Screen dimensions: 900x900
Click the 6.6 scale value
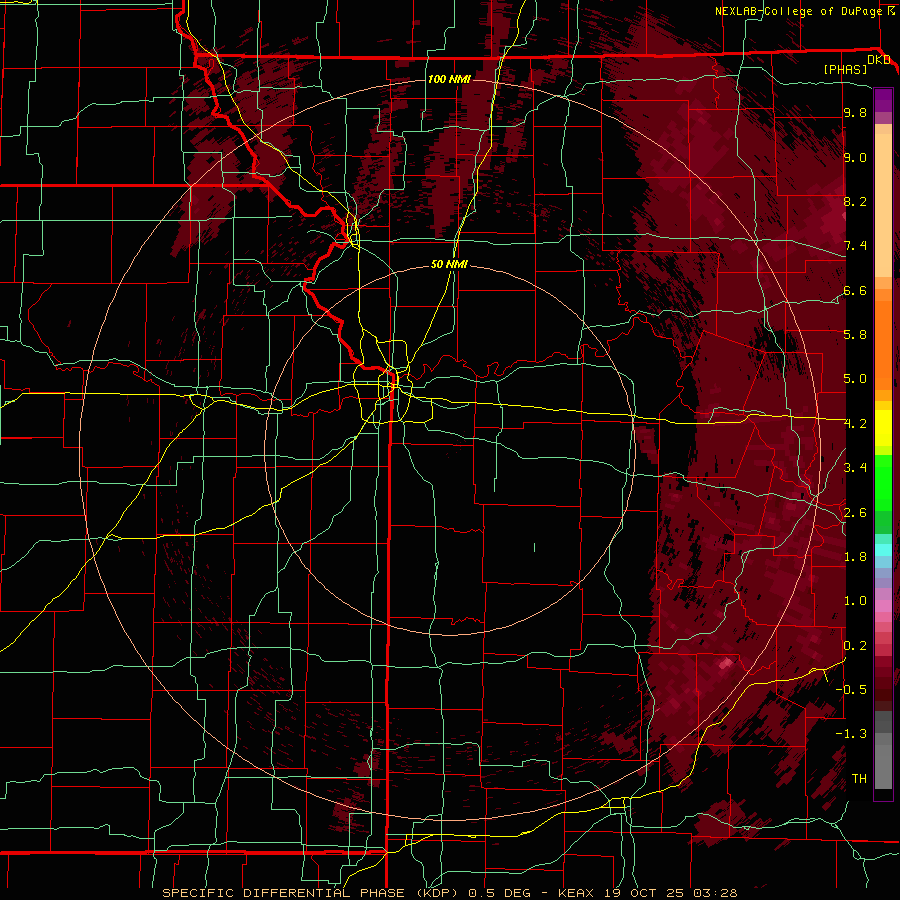[x=855, y=290]
